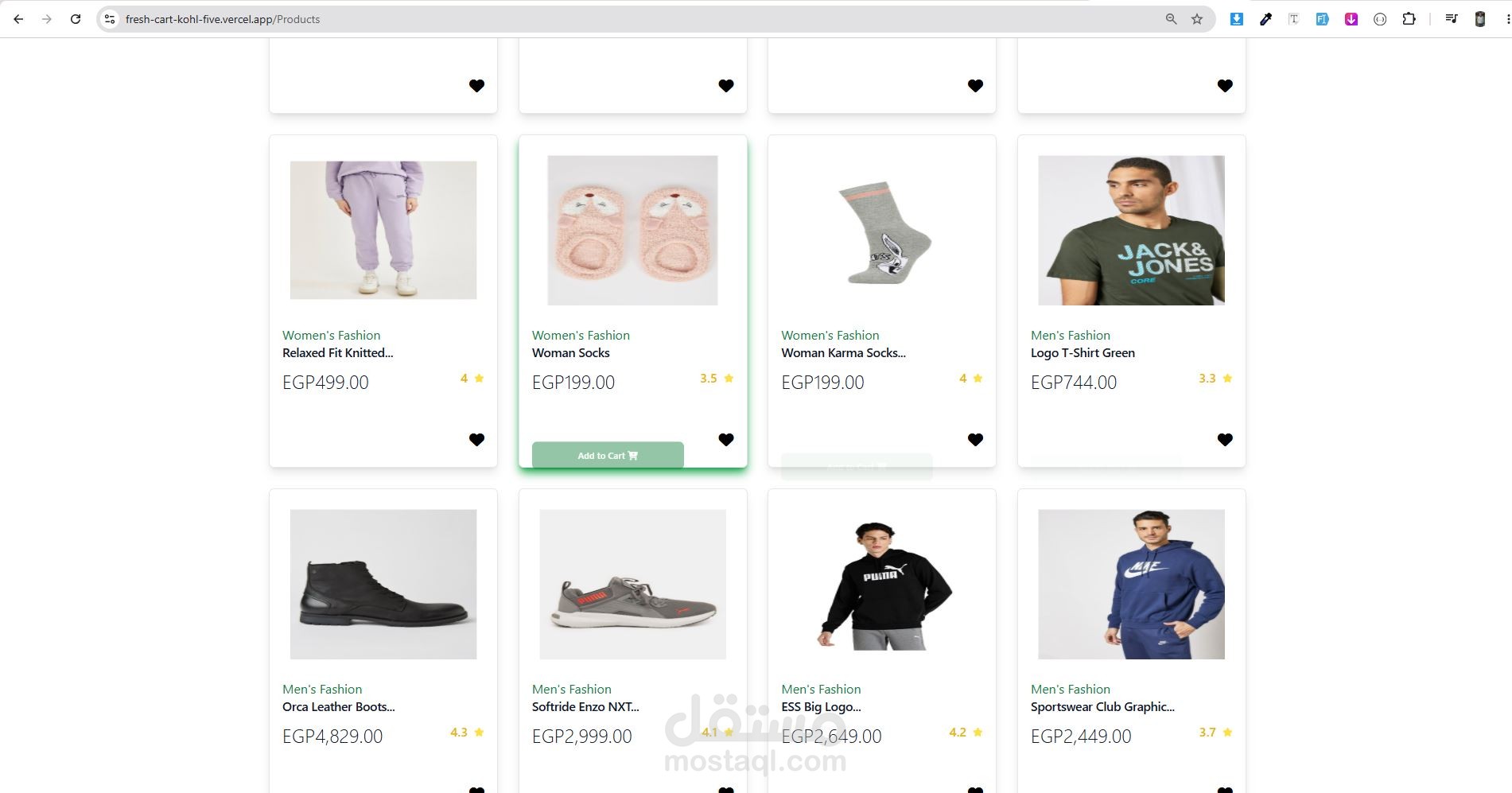Open the extensions puzzle icon
1512x793 pixels.
(1409, 19)
